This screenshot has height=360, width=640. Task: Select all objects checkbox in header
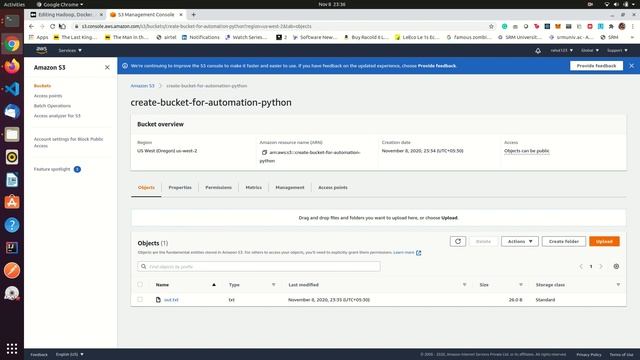tap(140, 284)
